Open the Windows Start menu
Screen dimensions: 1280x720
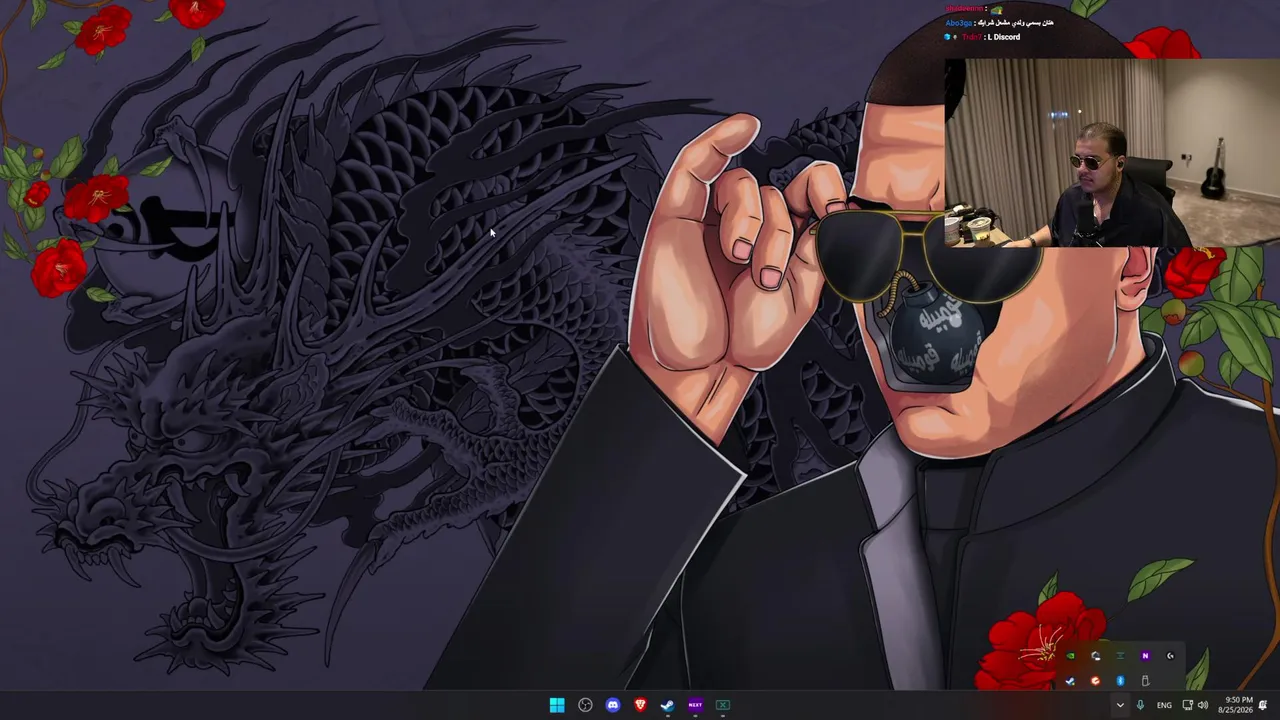click(x=557, y=705)
